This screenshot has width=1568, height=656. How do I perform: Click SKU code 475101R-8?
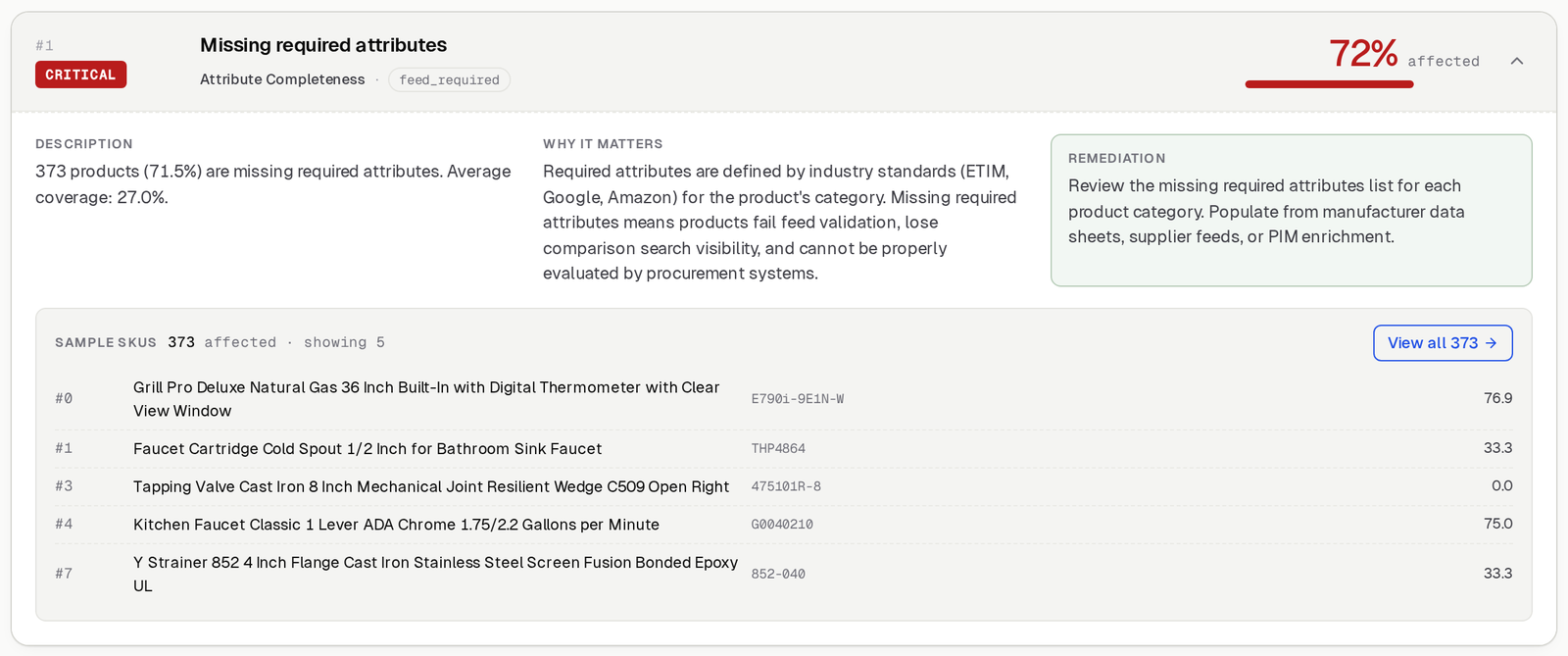pyautogui.click(x=786, y=486)
